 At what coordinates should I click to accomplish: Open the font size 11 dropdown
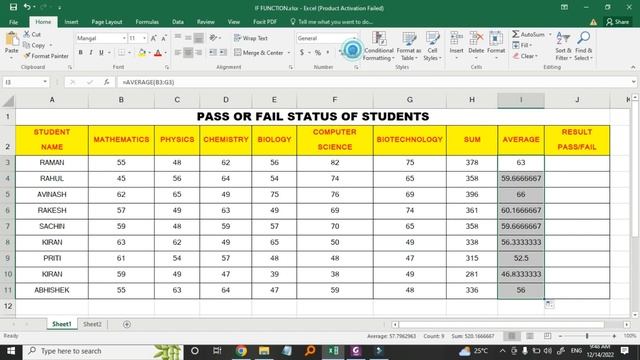tap(144, 38)
